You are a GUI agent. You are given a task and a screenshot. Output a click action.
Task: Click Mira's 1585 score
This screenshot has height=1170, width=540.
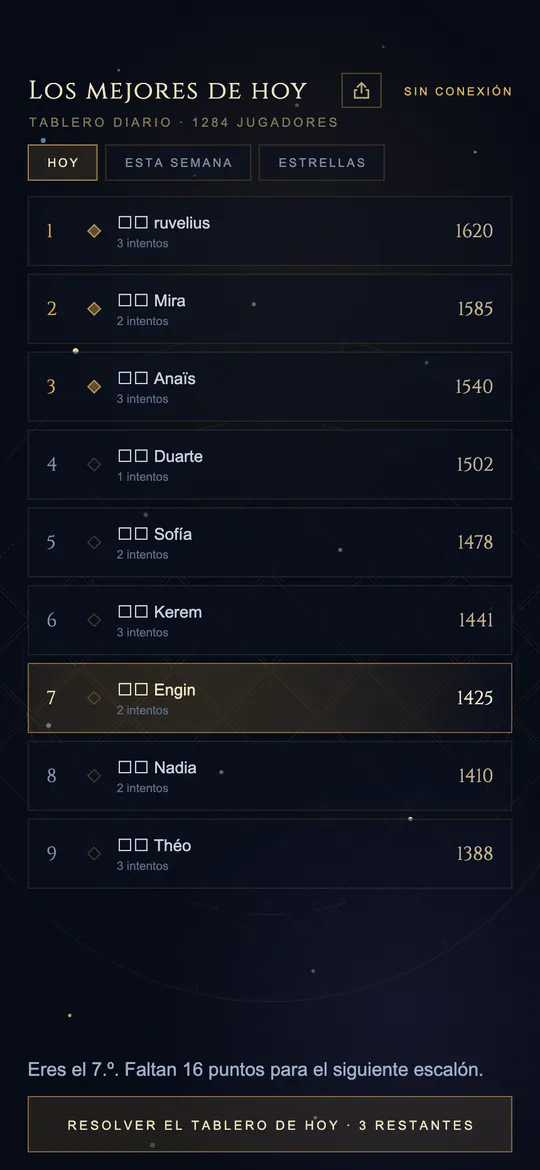click(x=475, y=309)
